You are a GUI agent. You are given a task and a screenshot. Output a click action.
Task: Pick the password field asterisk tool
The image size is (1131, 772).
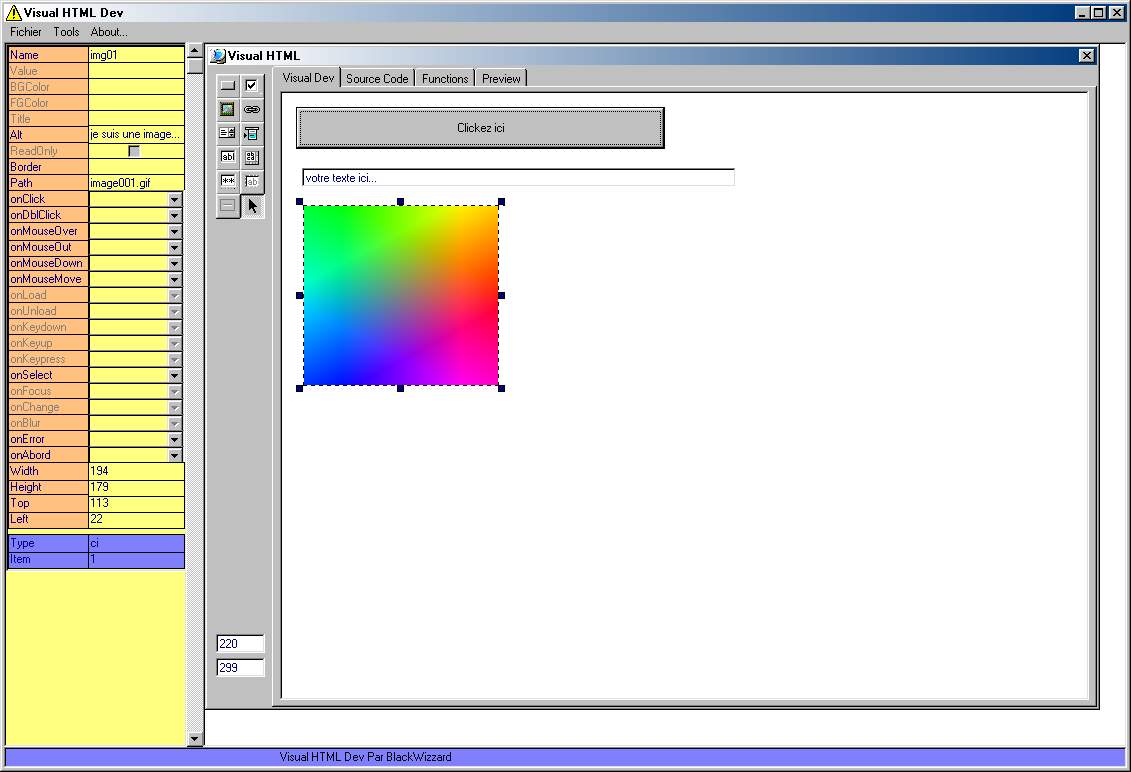[228, 181]
